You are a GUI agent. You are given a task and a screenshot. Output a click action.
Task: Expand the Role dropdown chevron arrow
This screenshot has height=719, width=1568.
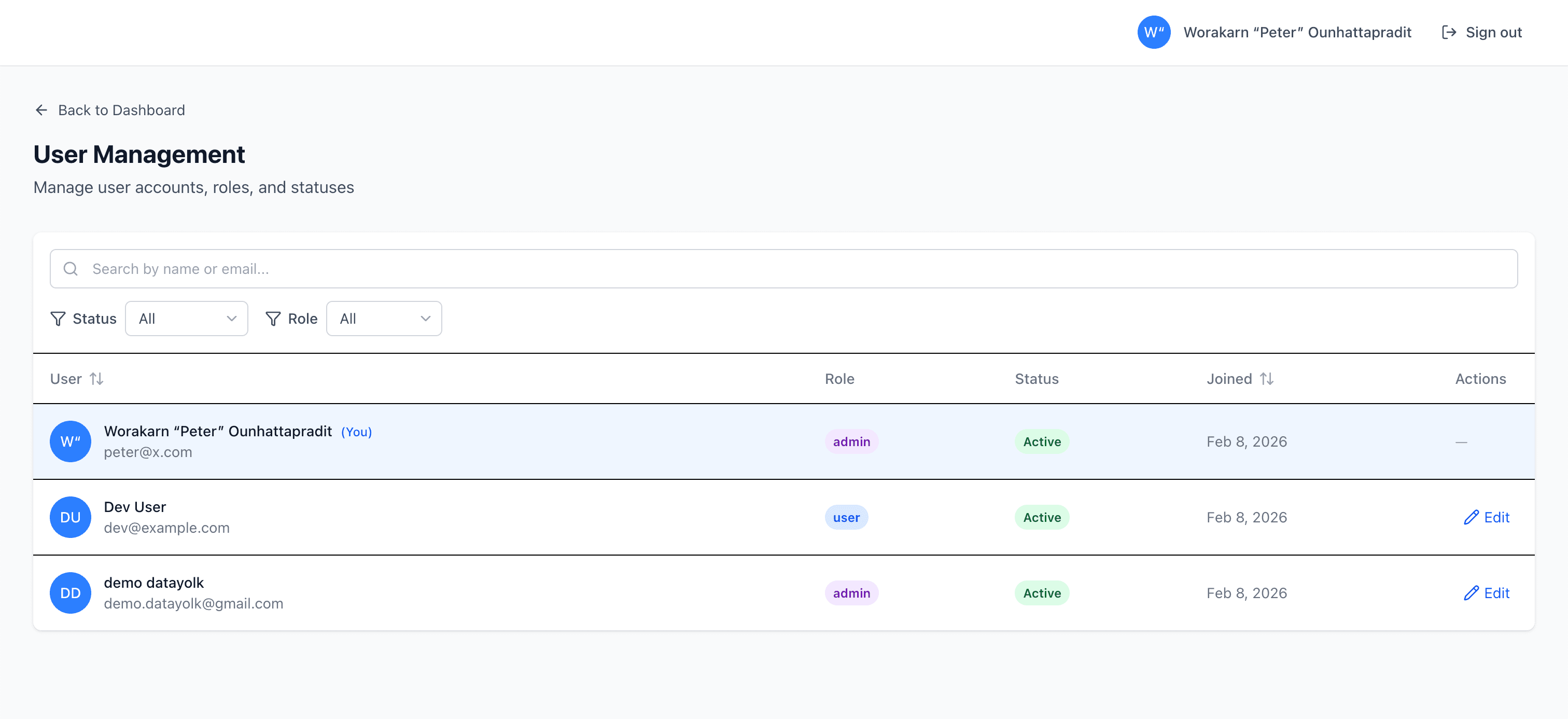pos(426,319)
